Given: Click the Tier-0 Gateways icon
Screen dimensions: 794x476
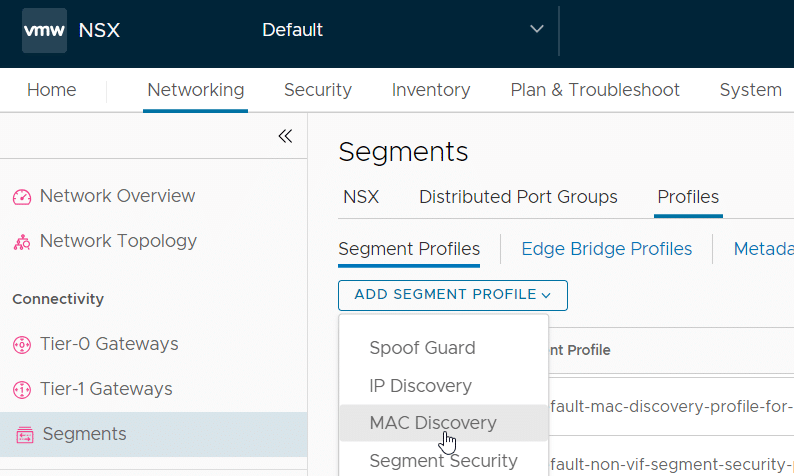Looking at the screenshot, I should [22, 345].
